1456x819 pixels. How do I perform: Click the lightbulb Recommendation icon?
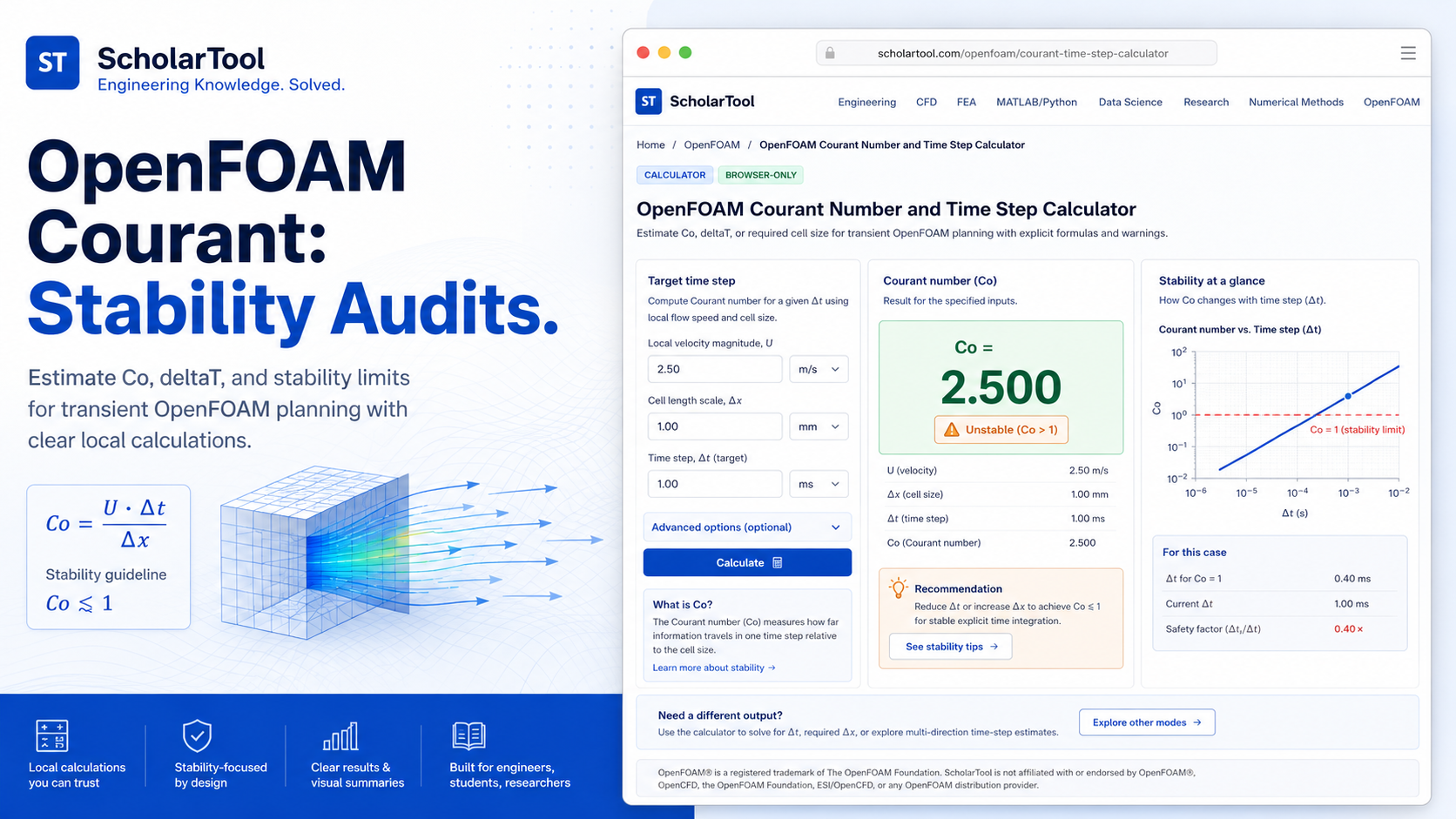point(898,588)
